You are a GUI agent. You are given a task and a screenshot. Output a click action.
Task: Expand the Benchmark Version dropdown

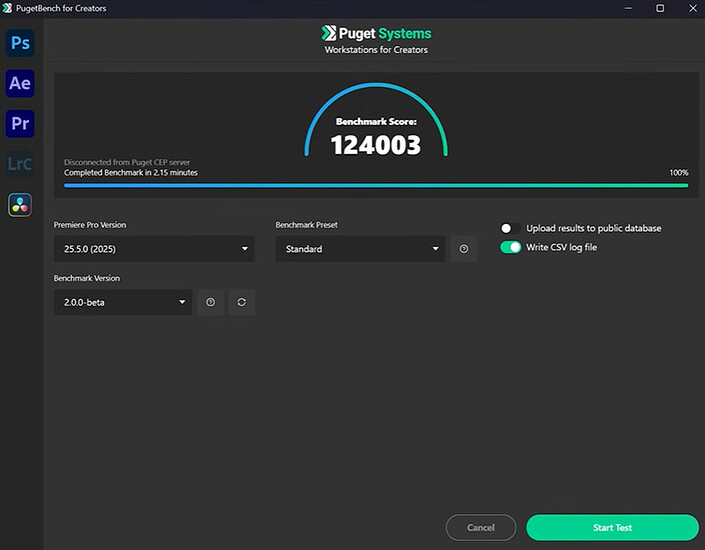[x=123, y=302]
